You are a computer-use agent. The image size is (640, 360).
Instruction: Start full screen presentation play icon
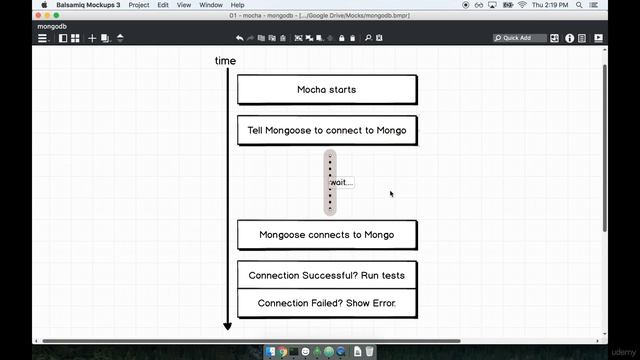click(598, 38)
